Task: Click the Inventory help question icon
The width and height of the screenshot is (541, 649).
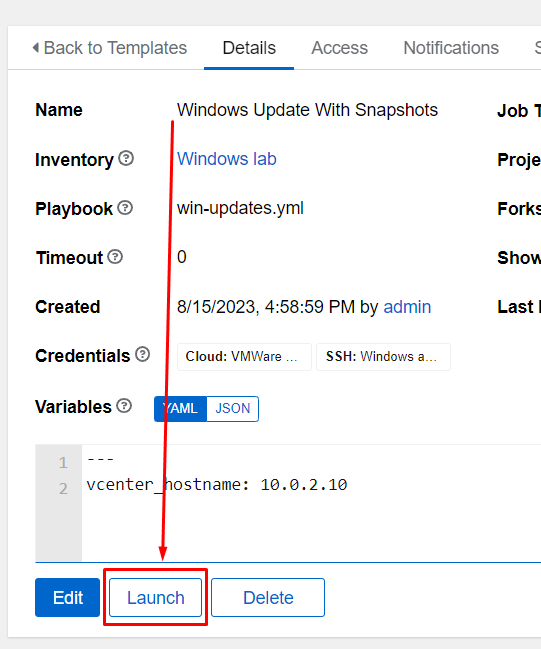Action: coord(126,159)
